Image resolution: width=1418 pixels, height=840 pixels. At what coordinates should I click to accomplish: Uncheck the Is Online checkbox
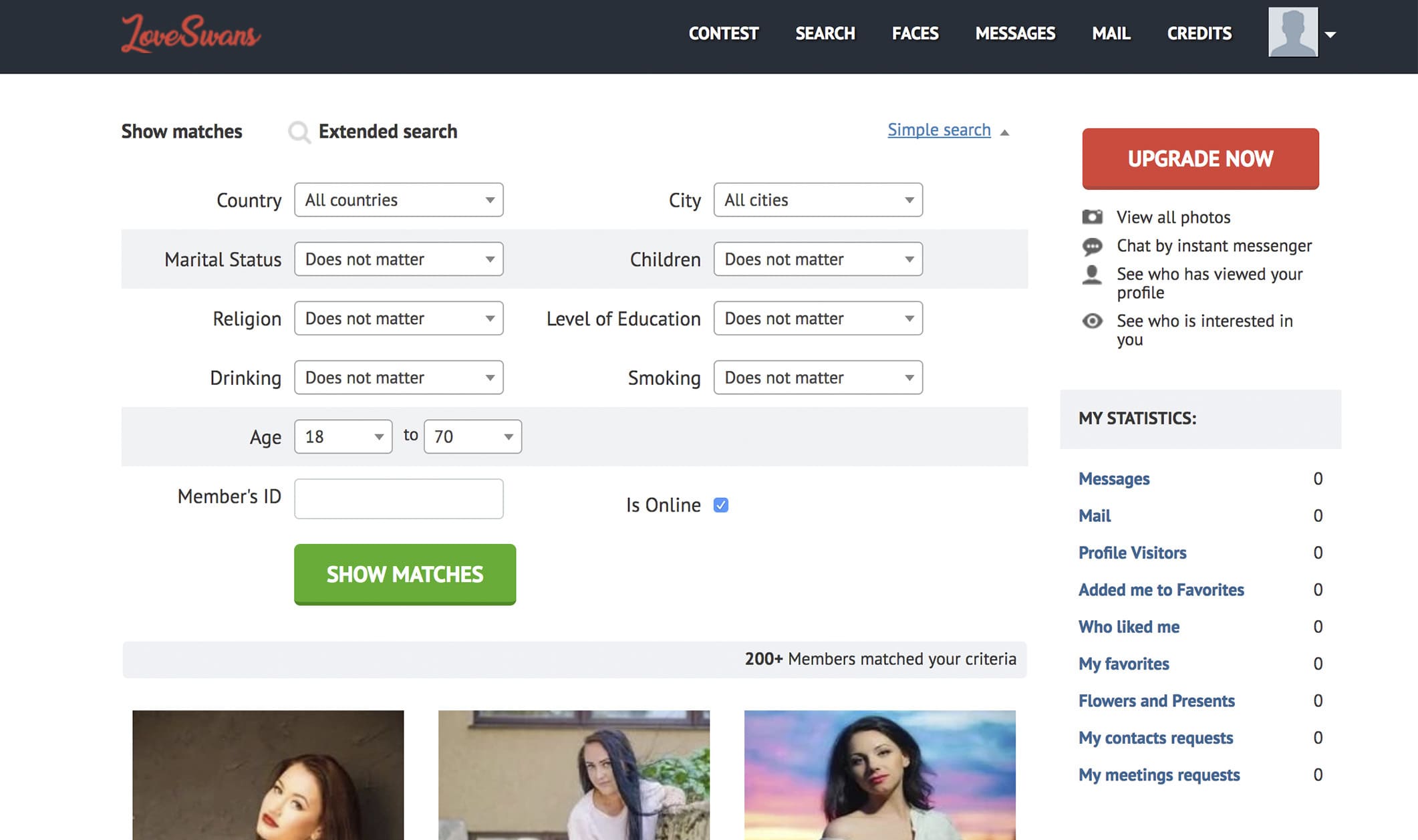coord(720,505)
